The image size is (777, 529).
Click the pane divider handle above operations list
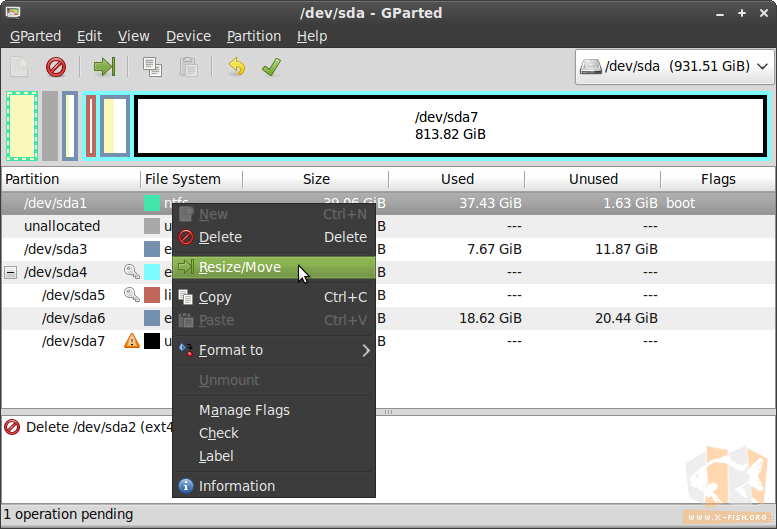click(x=388, y=412)
